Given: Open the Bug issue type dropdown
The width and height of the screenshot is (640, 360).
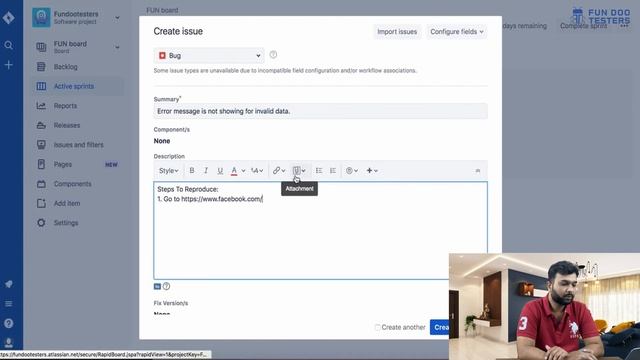Looking at the screenshot, I should [209, 56].
